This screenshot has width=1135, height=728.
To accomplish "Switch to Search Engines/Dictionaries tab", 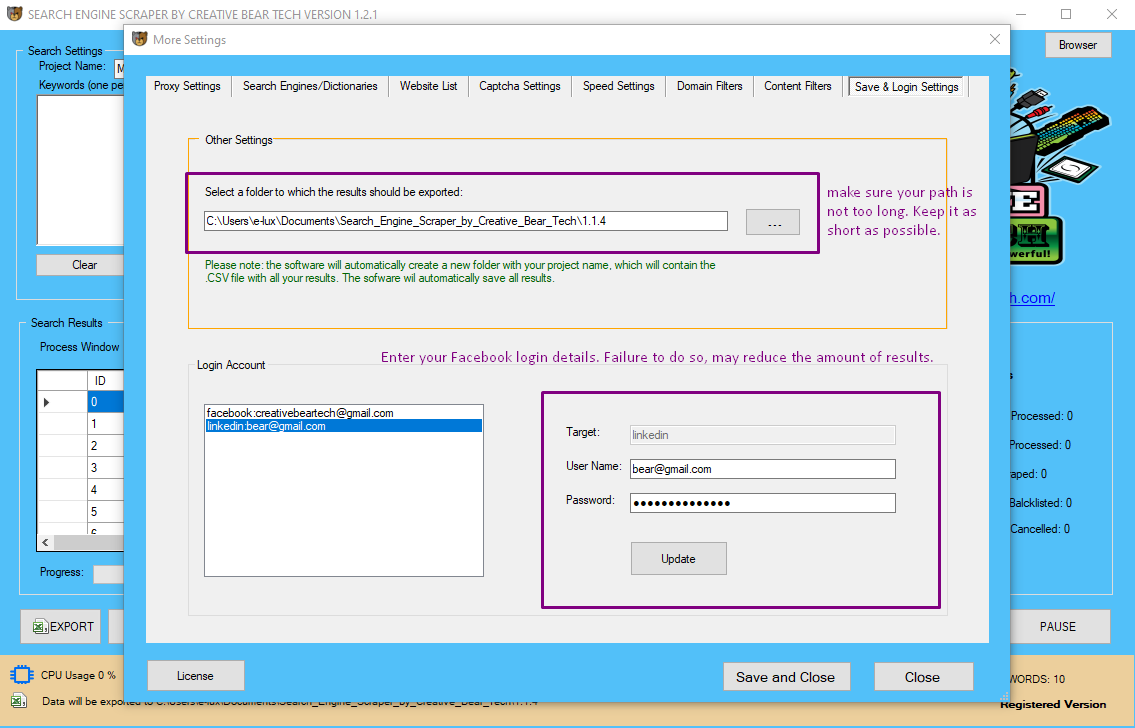I will (x=310, y=86).
